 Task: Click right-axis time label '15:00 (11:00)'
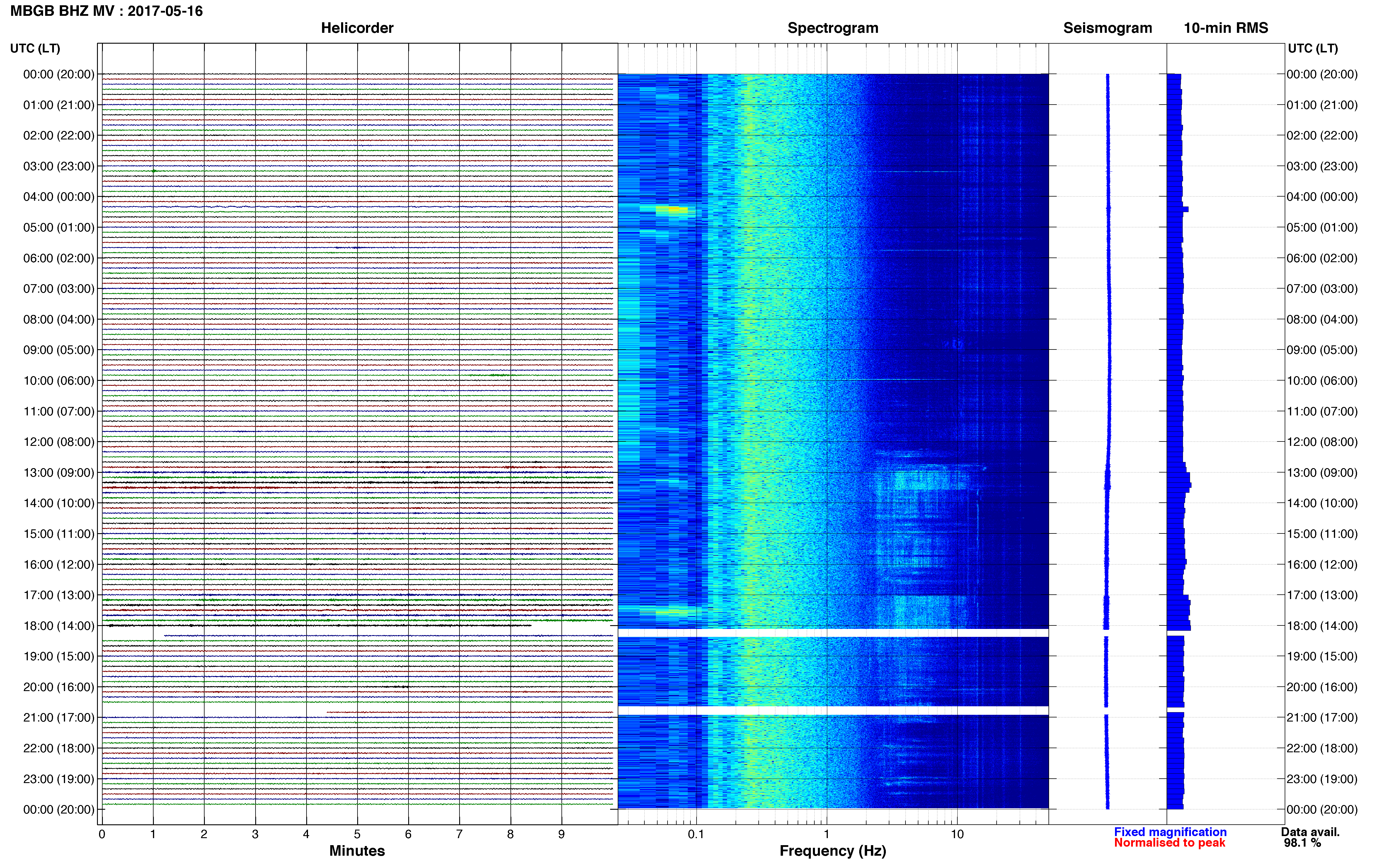click(1322, 534)
